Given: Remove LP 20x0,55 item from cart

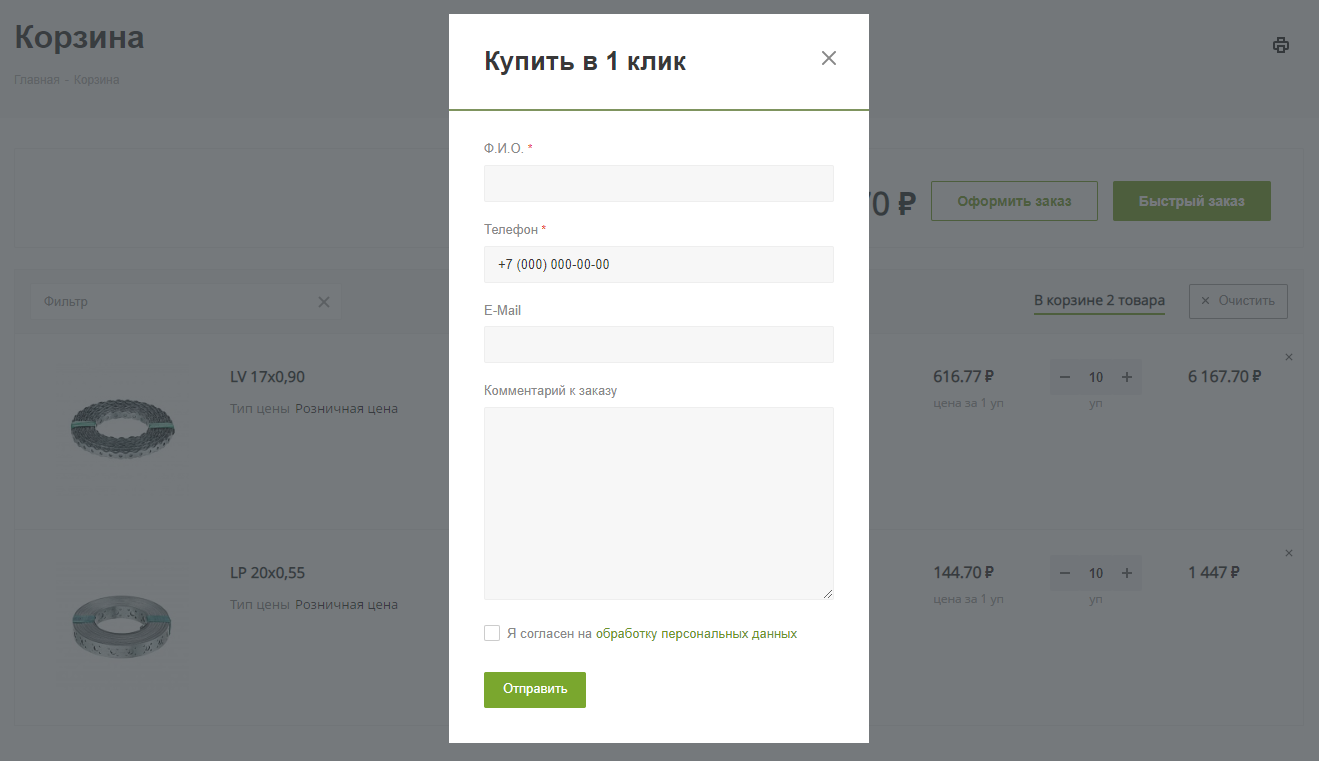Looking at the screenshot, I should (1288, 553).
